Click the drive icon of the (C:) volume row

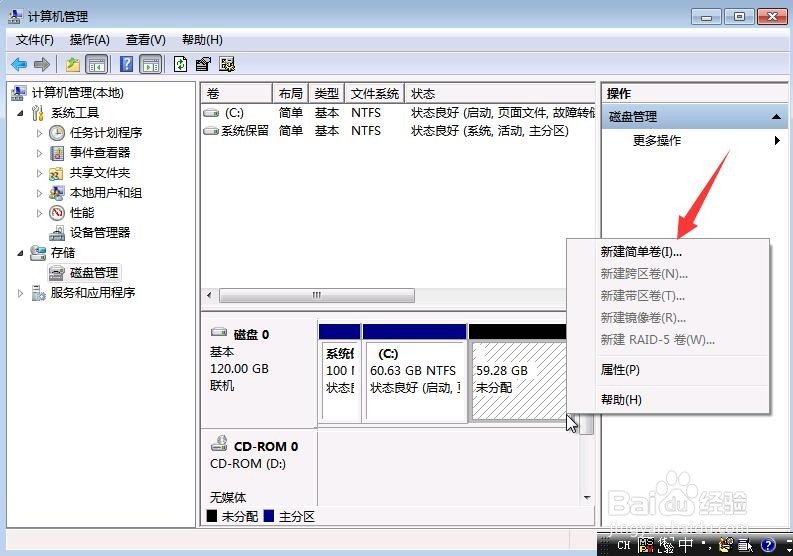[x=211, y=113]
